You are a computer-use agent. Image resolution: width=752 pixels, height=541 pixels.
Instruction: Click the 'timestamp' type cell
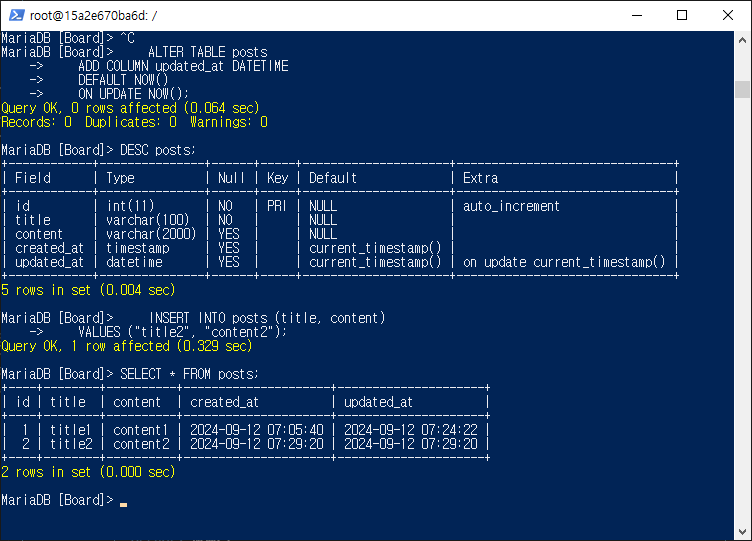(138, 248)
